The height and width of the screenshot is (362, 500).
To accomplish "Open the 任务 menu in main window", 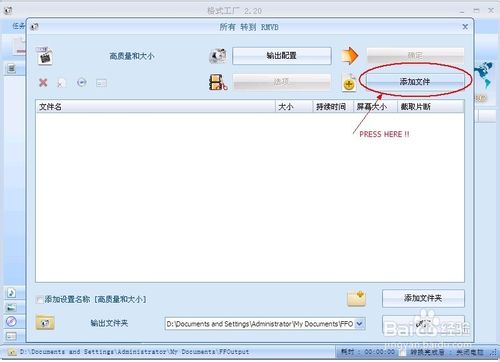I will pos(18,26).
